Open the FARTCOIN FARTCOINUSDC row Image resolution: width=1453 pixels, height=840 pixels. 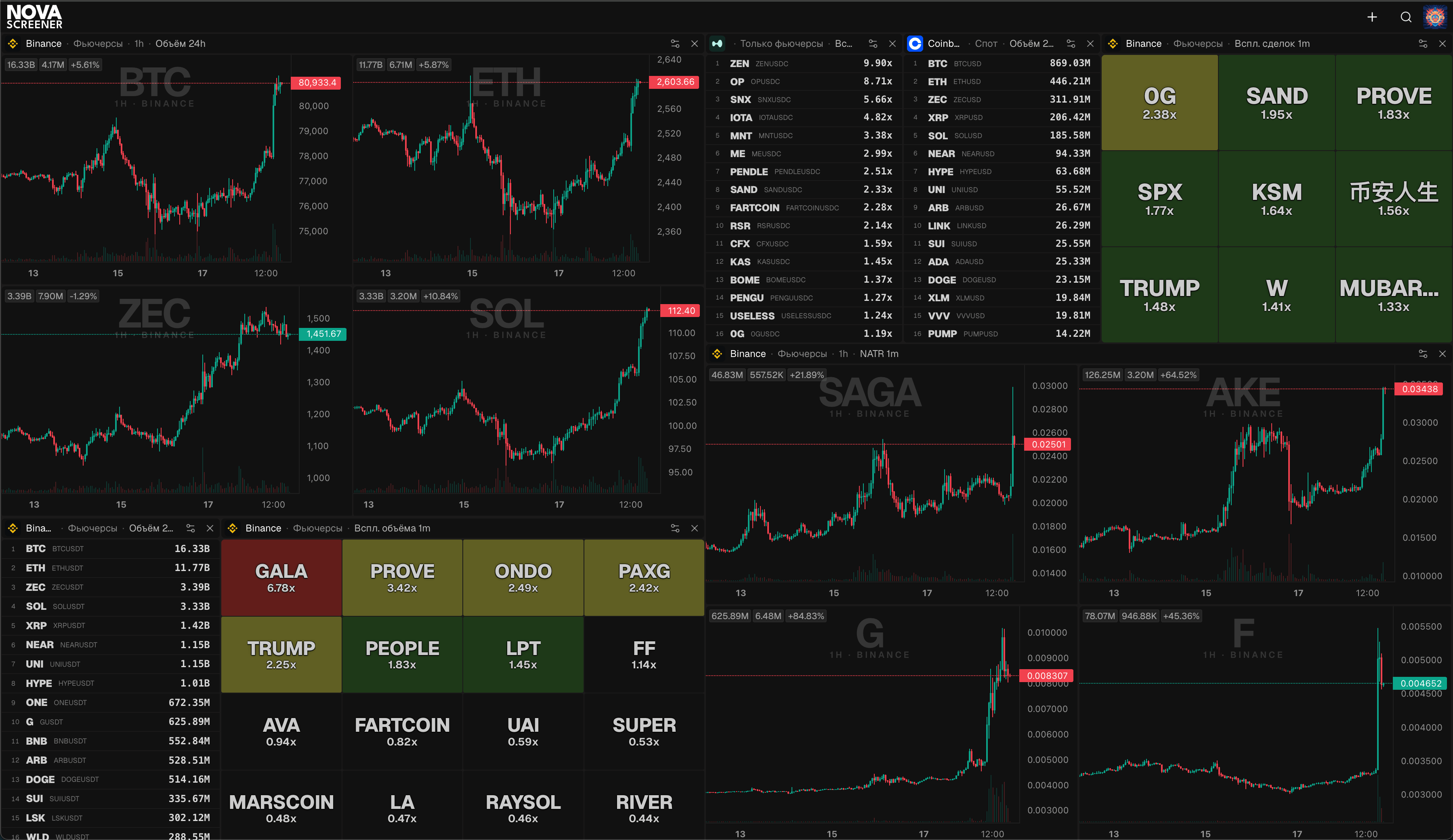804,208
